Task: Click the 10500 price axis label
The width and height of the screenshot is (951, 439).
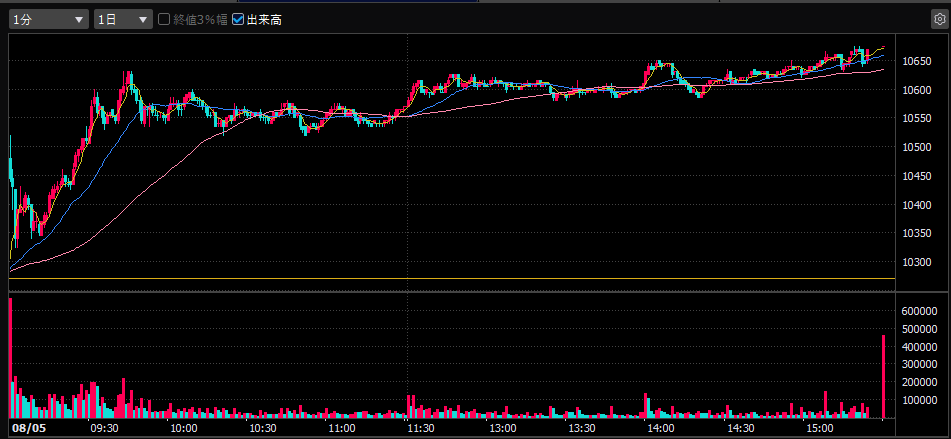Action: tap(916, 147)
